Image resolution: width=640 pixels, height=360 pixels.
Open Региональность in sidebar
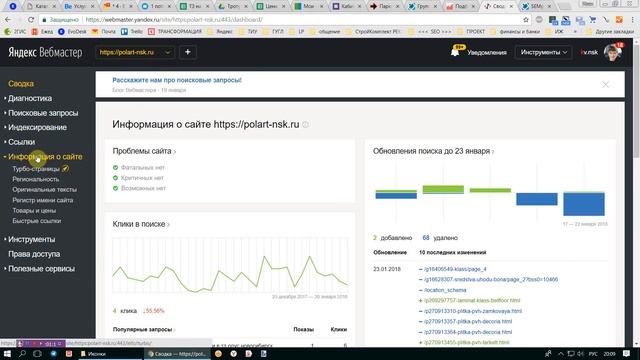[x=36, y=179]
